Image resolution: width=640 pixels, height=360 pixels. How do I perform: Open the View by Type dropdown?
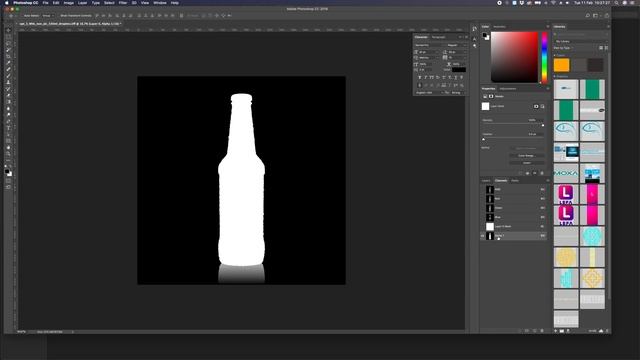tap(564, 48)
